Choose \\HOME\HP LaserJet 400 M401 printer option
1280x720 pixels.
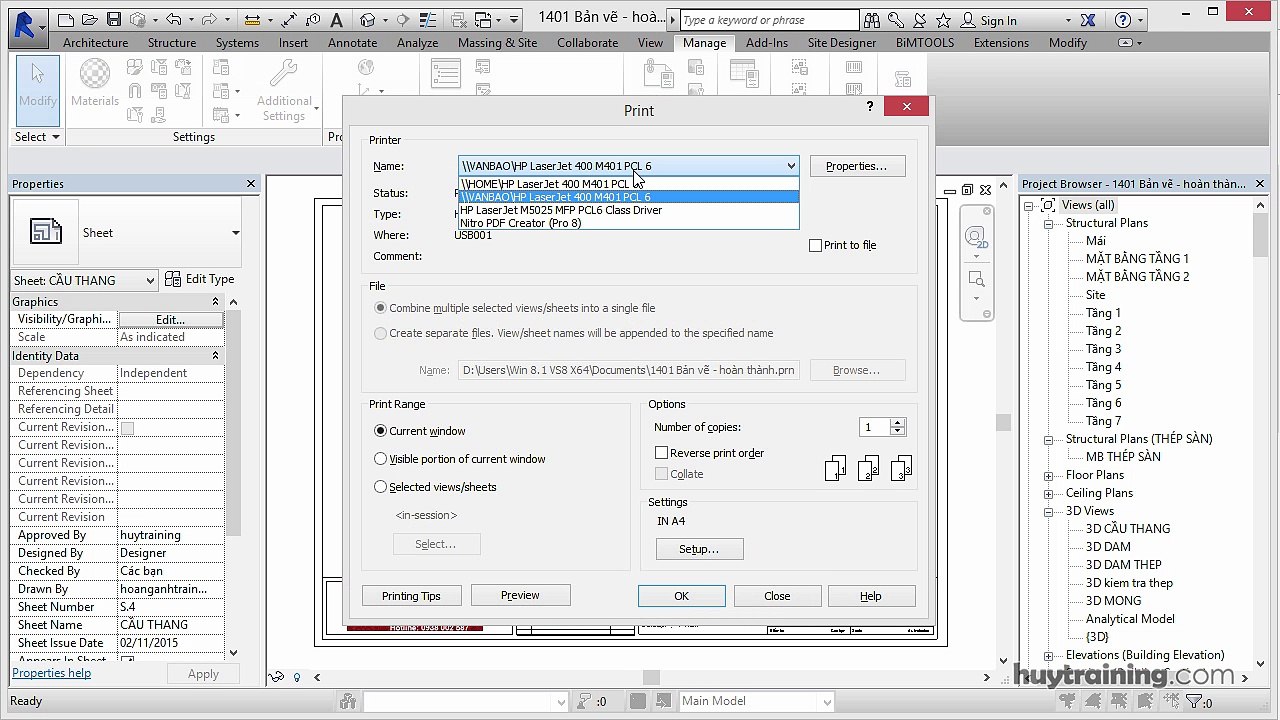tap(628, 184)
